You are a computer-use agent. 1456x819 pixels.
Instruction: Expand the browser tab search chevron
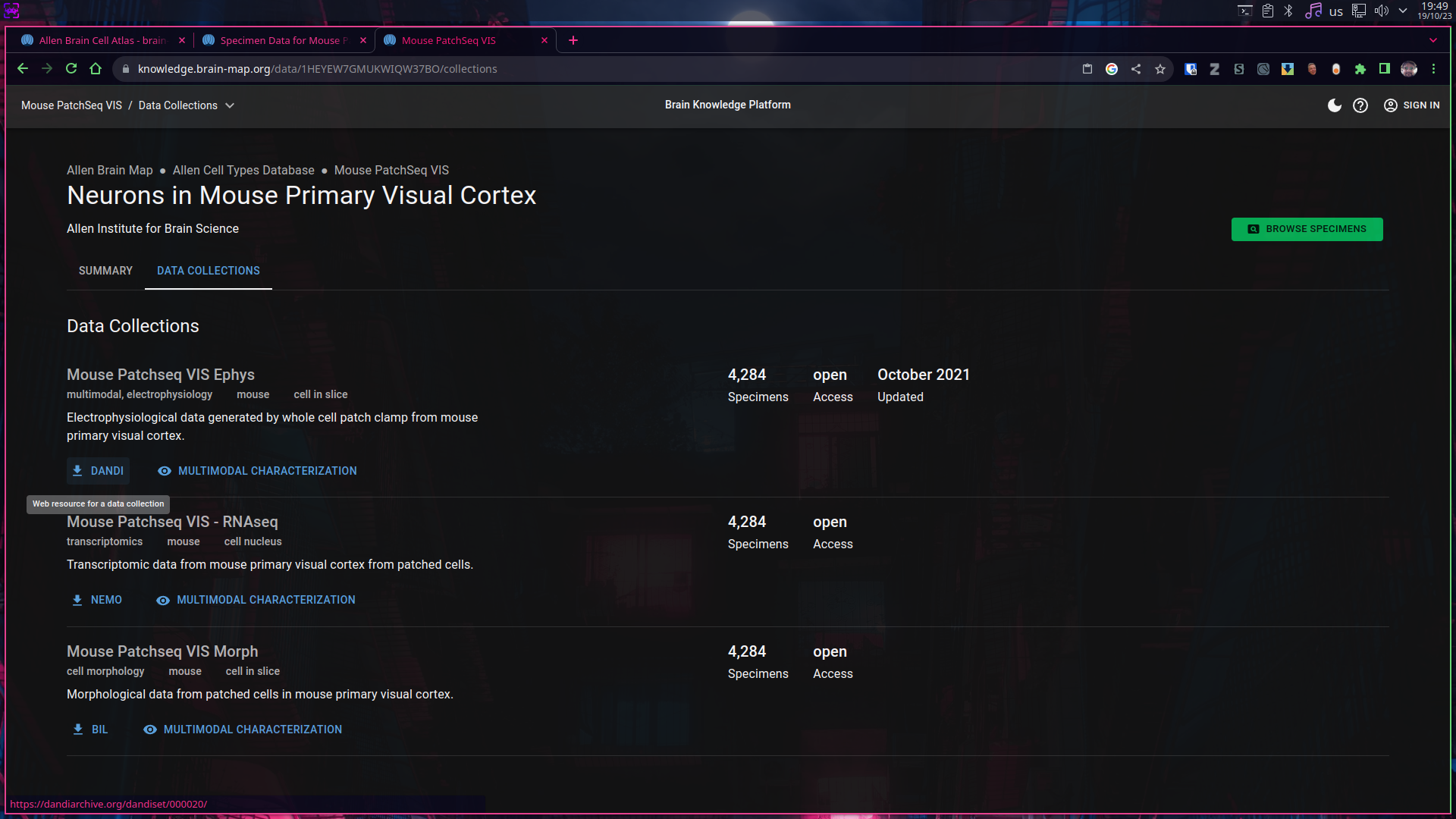[x=1432, y=40]
